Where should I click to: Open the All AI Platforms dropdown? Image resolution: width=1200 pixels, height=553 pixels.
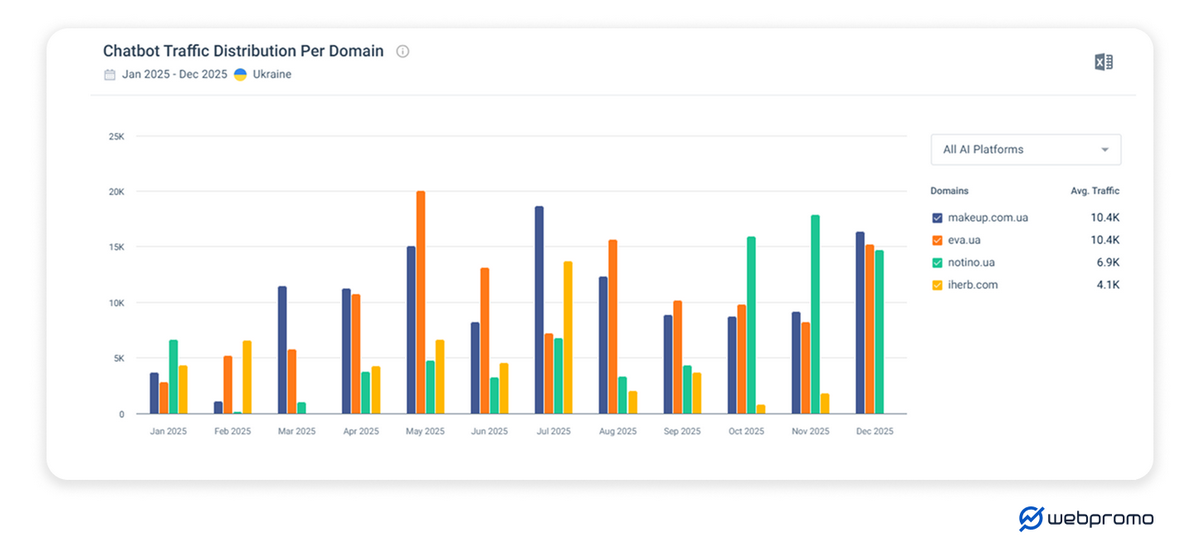[x=1024, y=150]
